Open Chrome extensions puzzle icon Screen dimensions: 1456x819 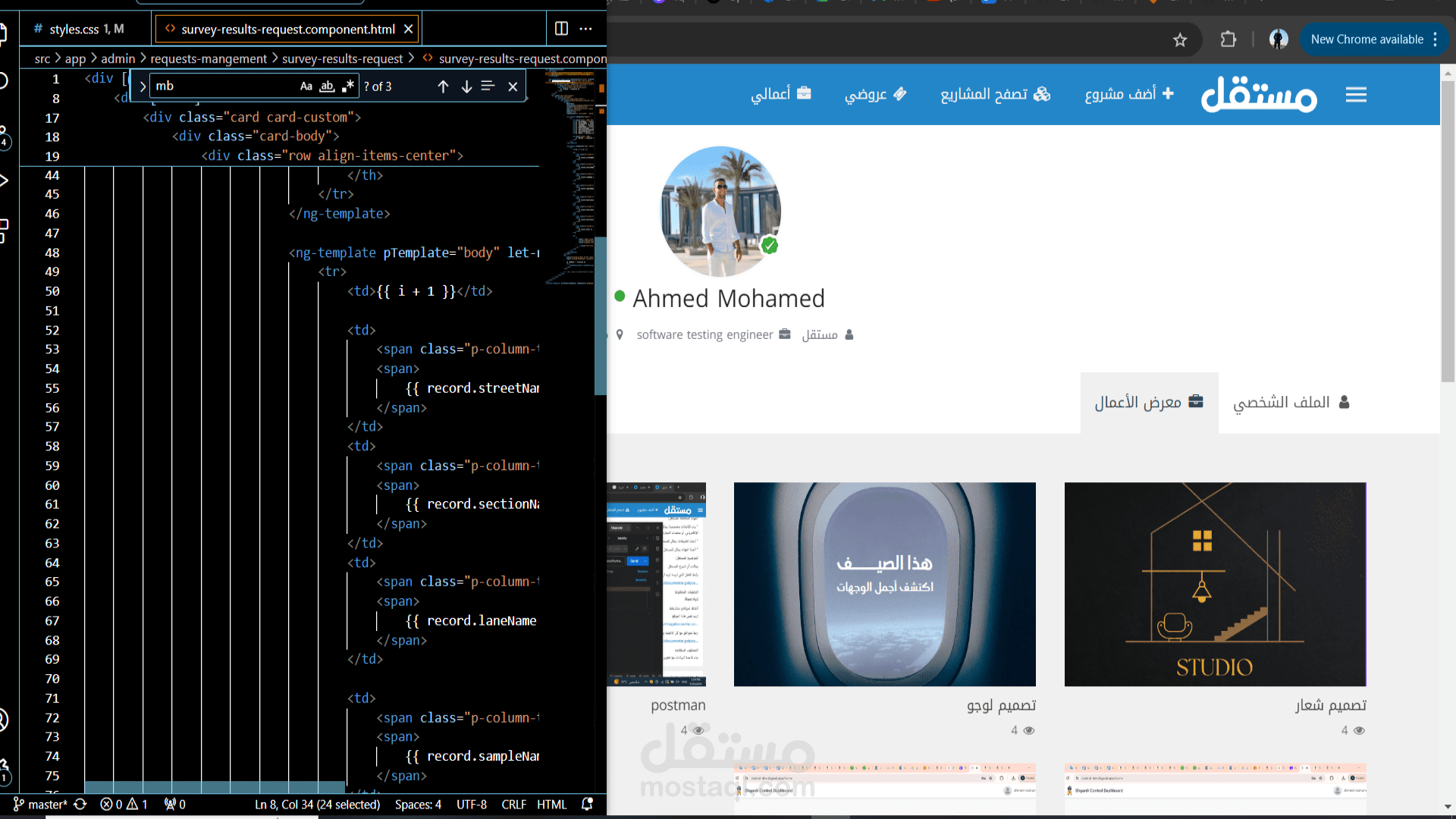point(1228,39)
